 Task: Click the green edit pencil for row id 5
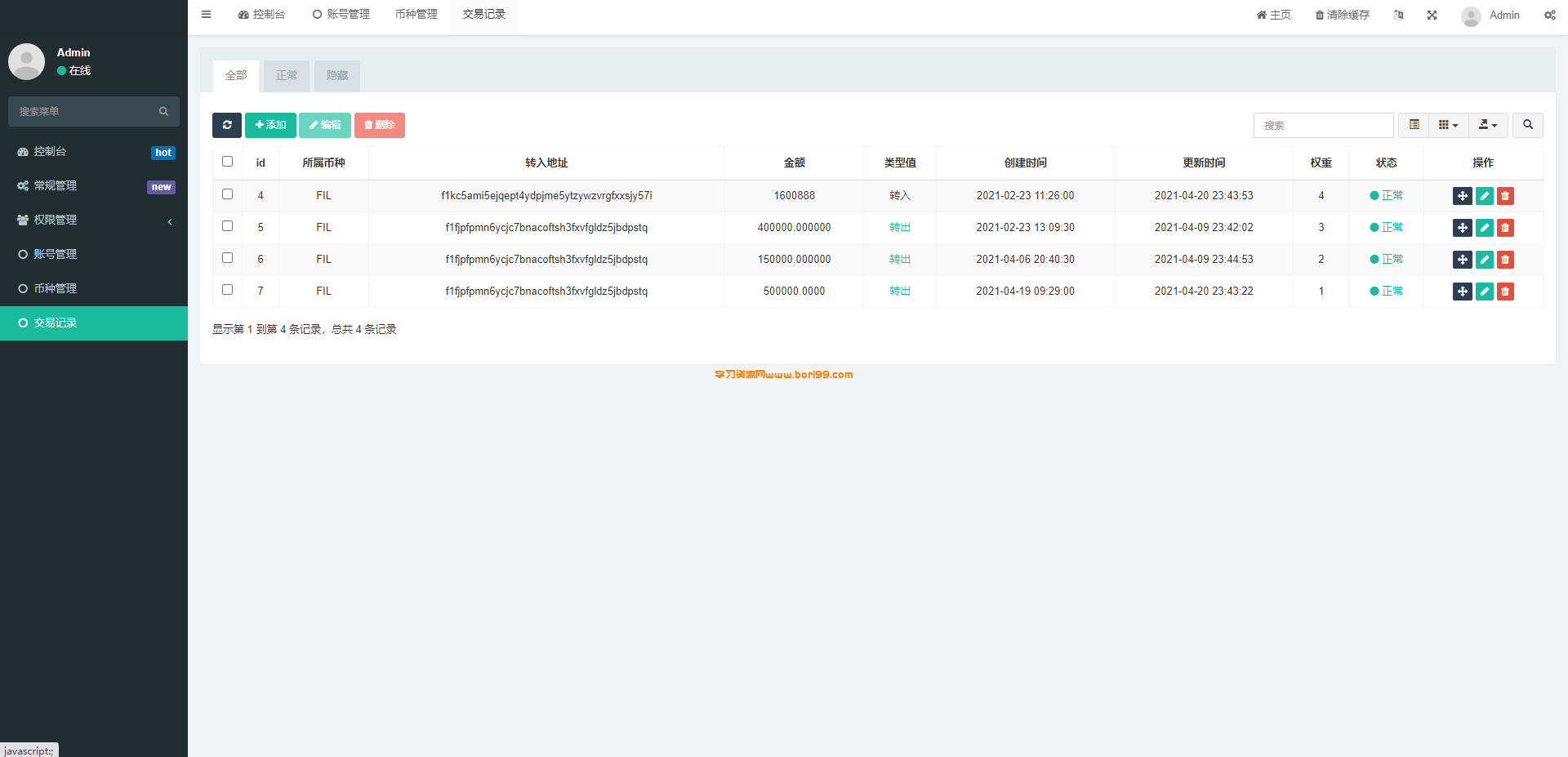tap(1485, 228)
